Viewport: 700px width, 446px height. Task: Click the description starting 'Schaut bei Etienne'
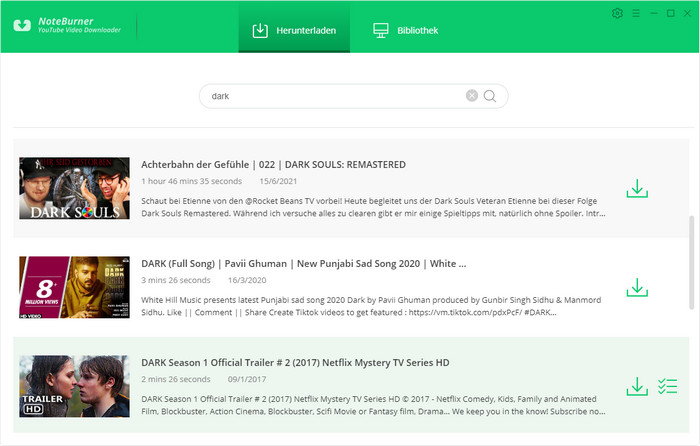(373, 207)
